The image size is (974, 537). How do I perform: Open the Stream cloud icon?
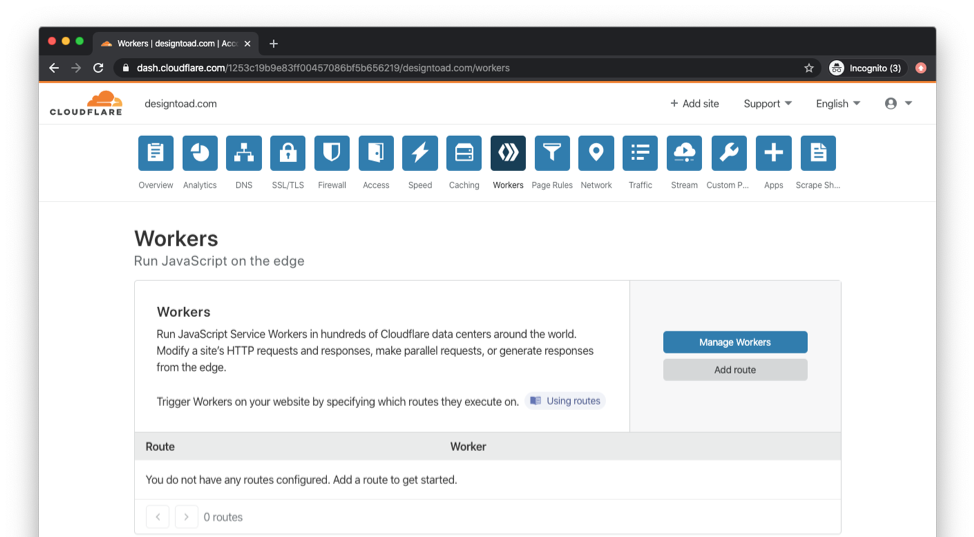684,153
